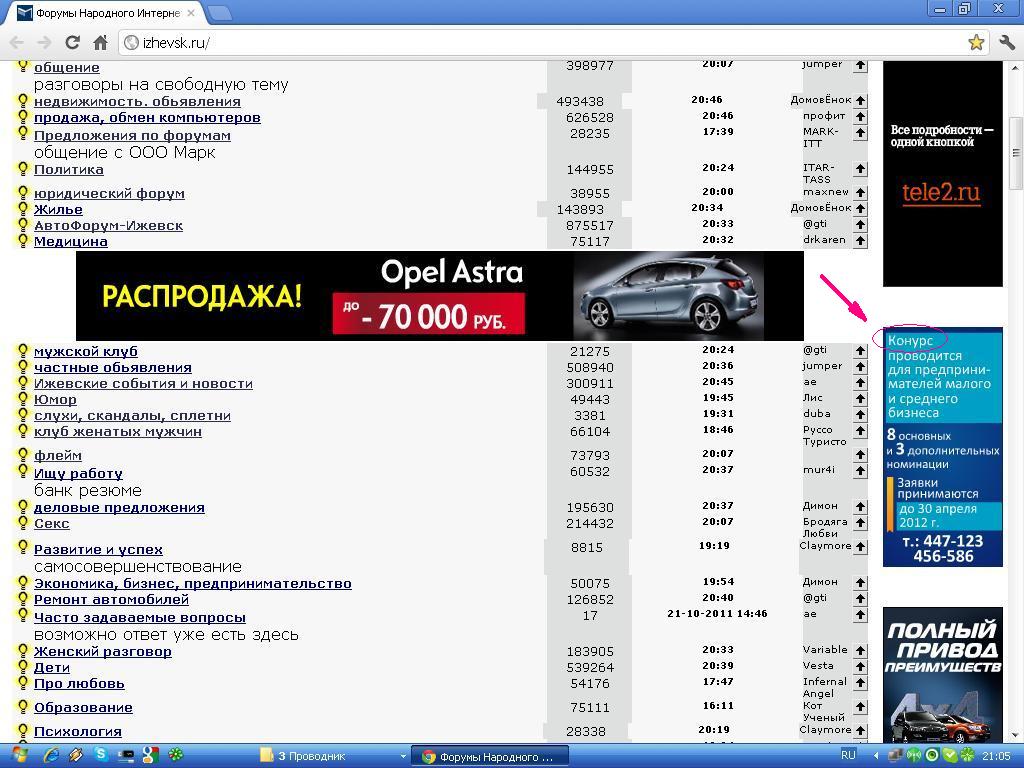Open the Развитие и успех forum

point(98,549)
